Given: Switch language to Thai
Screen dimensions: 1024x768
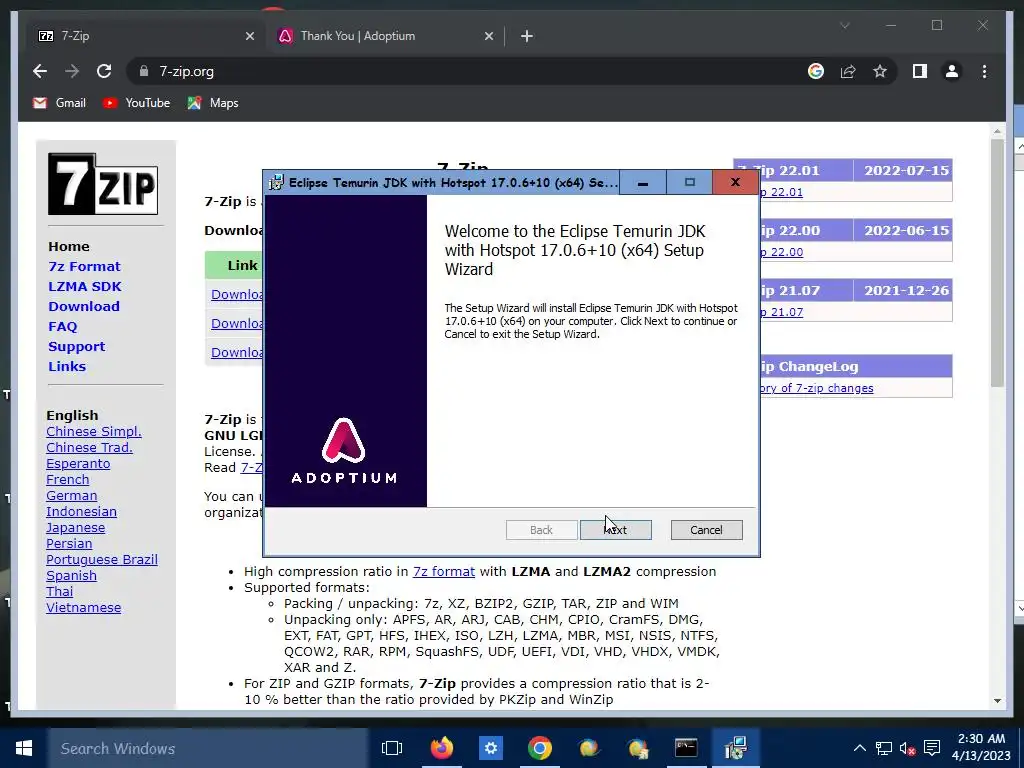Looking at the screenshot, I should click(59, 592).
